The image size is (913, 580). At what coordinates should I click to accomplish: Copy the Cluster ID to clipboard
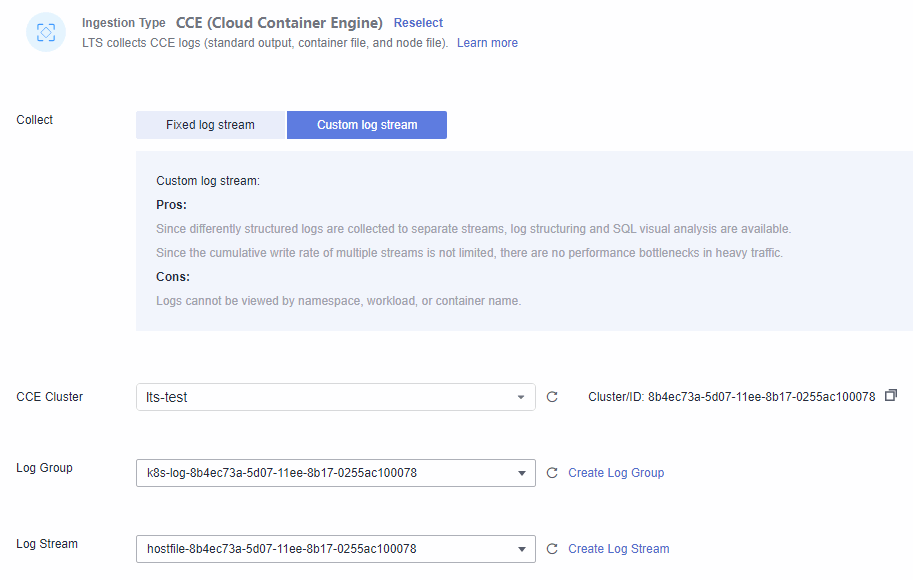[891, 395]
